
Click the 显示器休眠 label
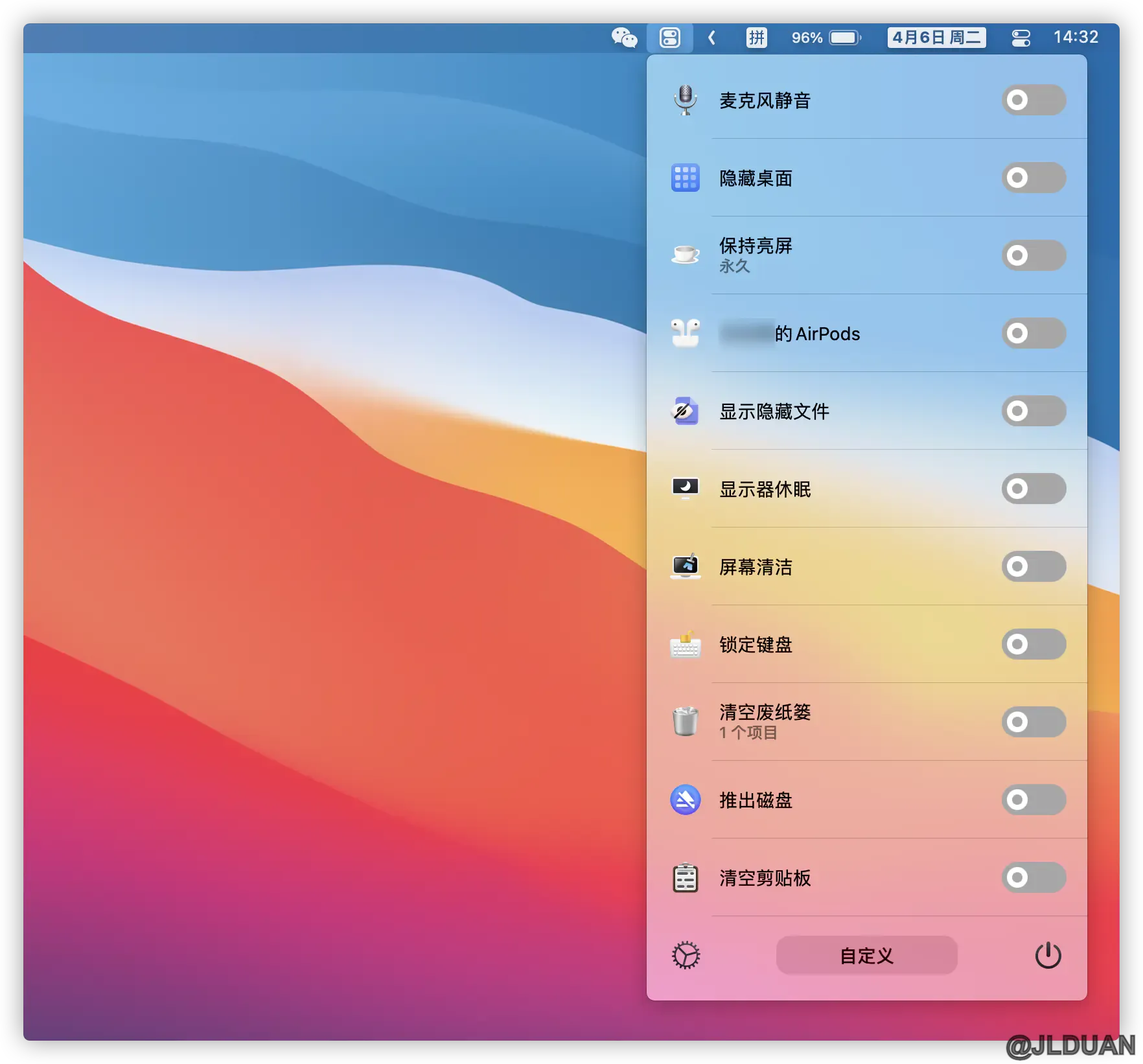coord(765,489)
